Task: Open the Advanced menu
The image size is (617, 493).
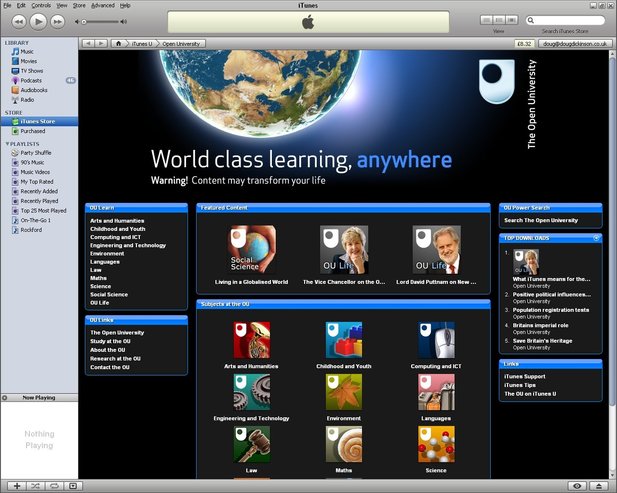Action: [x=103, y=6]
